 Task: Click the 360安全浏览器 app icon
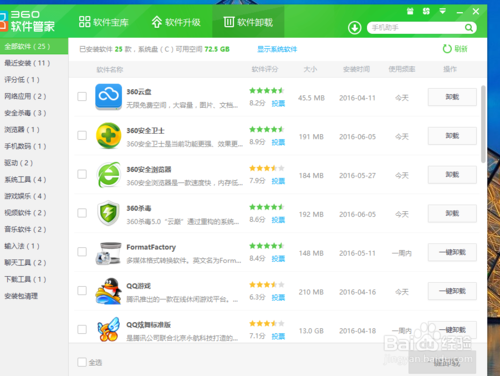109,175
